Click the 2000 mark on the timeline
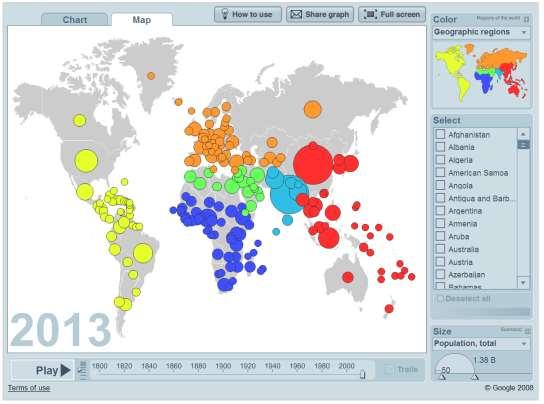 [347, 366]
